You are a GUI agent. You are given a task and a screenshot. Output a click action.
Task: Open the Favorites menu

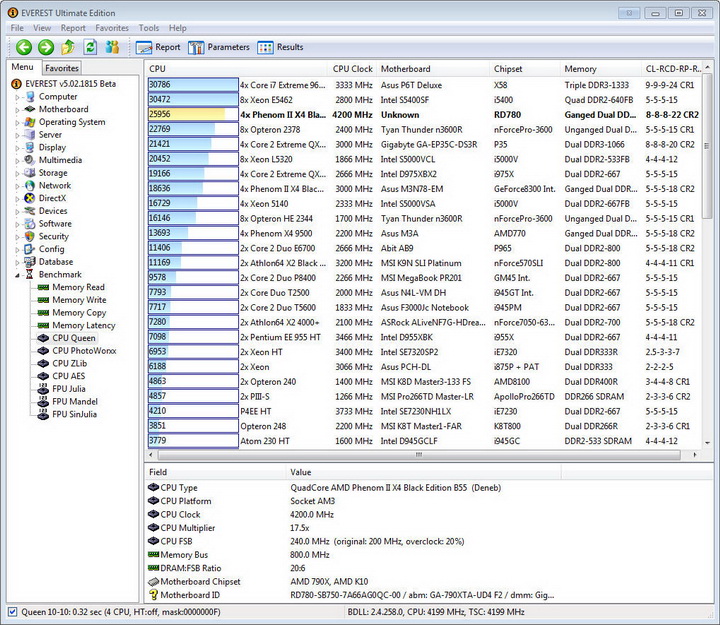click(112, 28)
